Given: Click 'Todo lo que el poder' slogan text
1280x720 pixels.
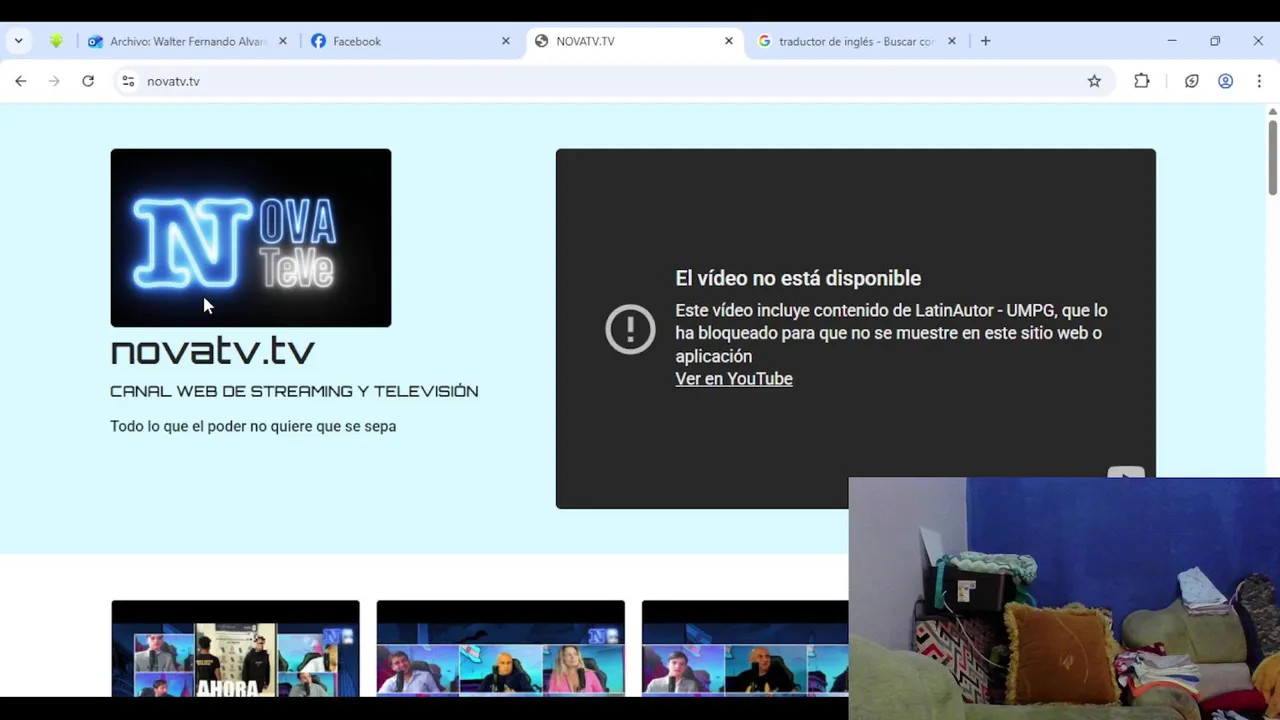Looking at the screenshot, I should click(253, 426).
